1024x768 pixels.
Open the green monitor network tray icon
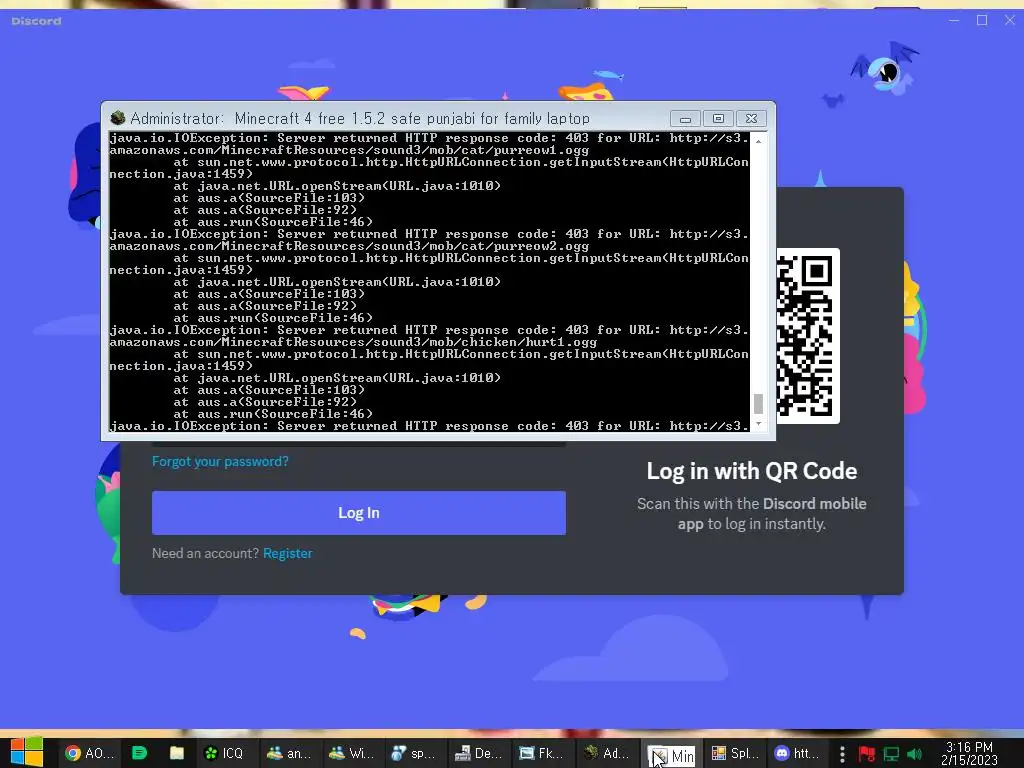(x=891, y=754)
